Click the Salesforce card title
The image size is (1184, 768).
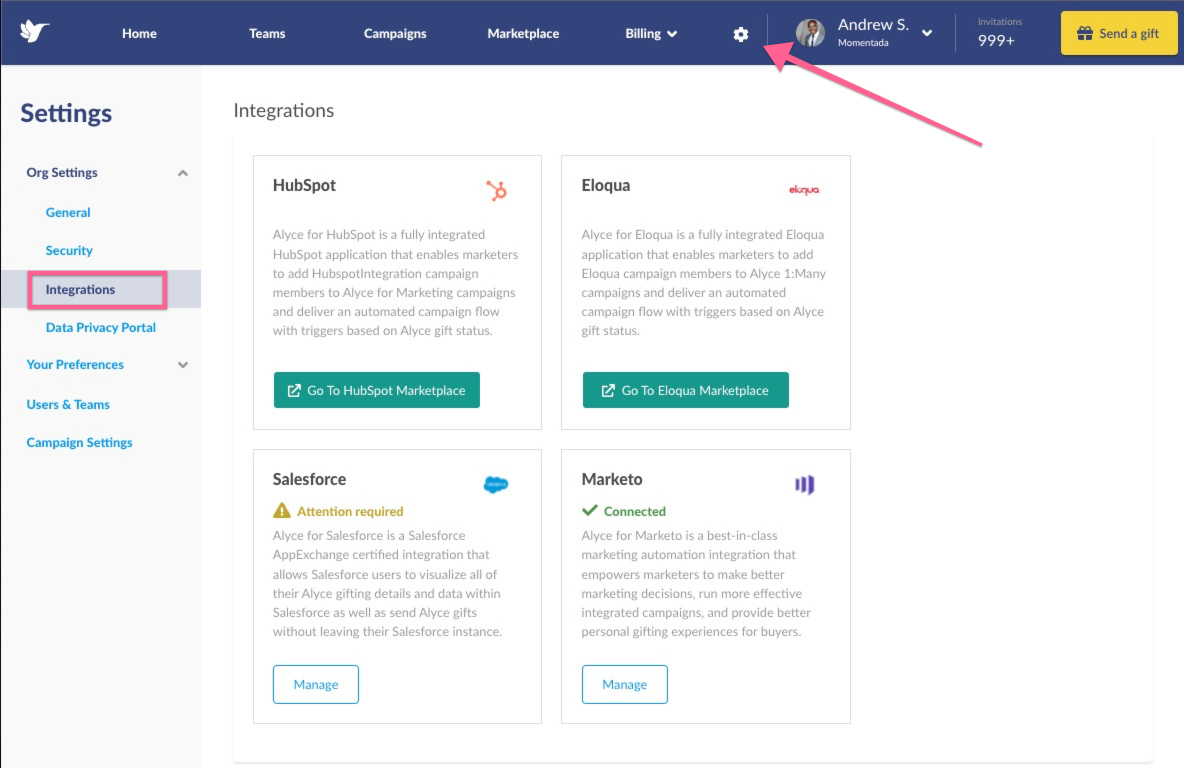click(x=310, y=479)
